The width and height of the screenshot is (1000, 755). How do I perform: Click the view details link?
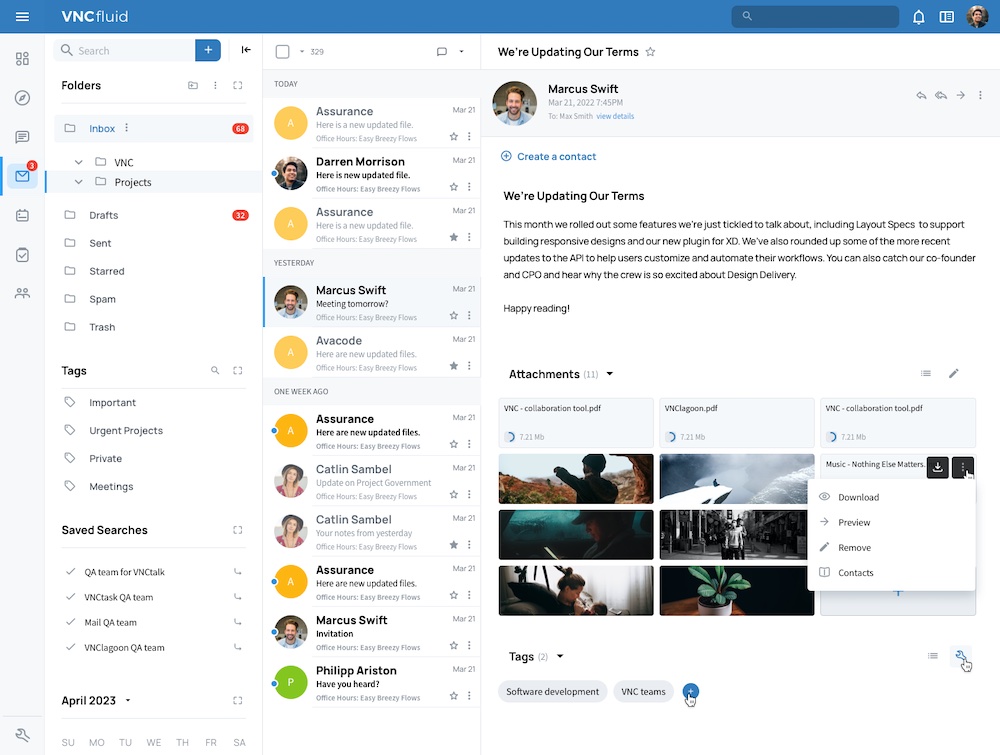(615, 116)
